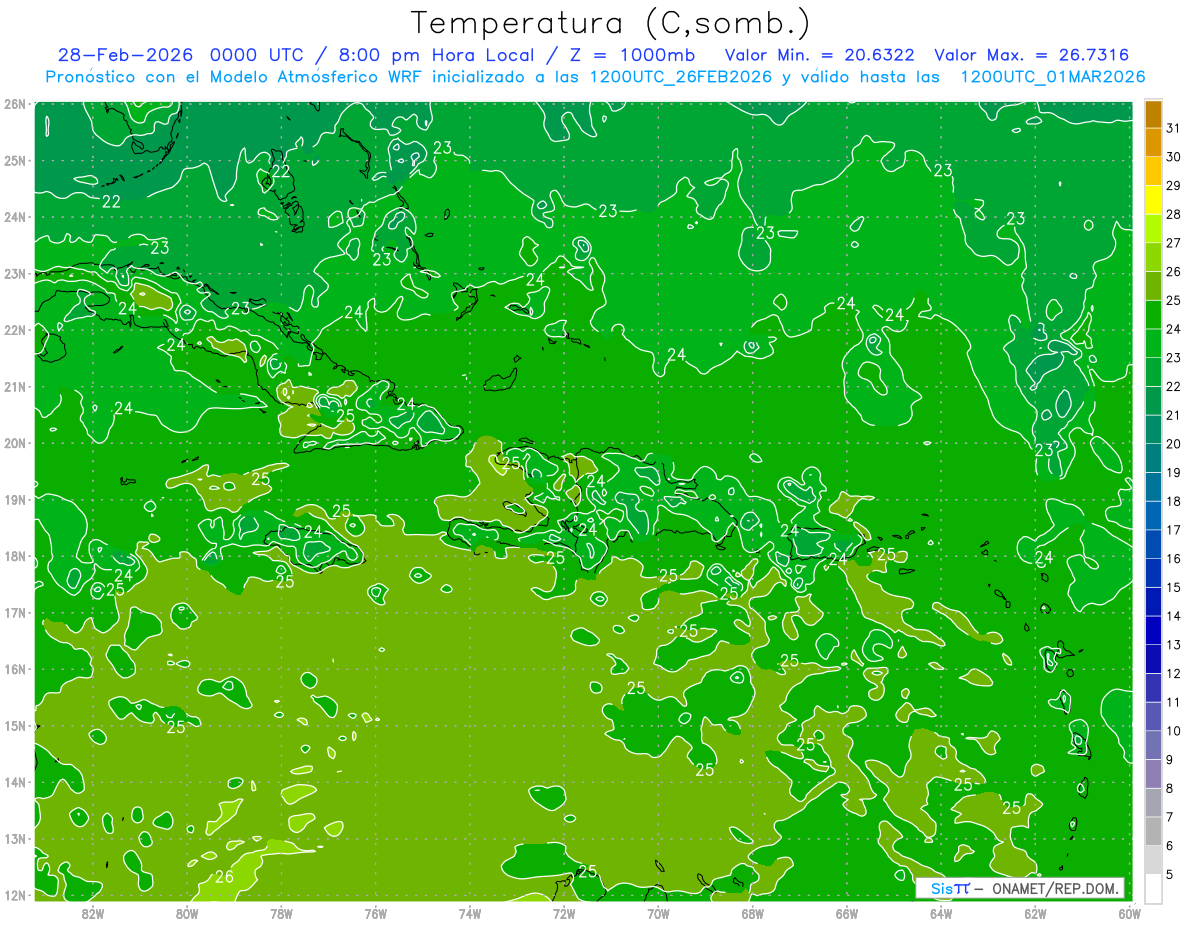
Task: Pick the dark orange swatch atop the colorbar
Action: tap(1153, 114)
